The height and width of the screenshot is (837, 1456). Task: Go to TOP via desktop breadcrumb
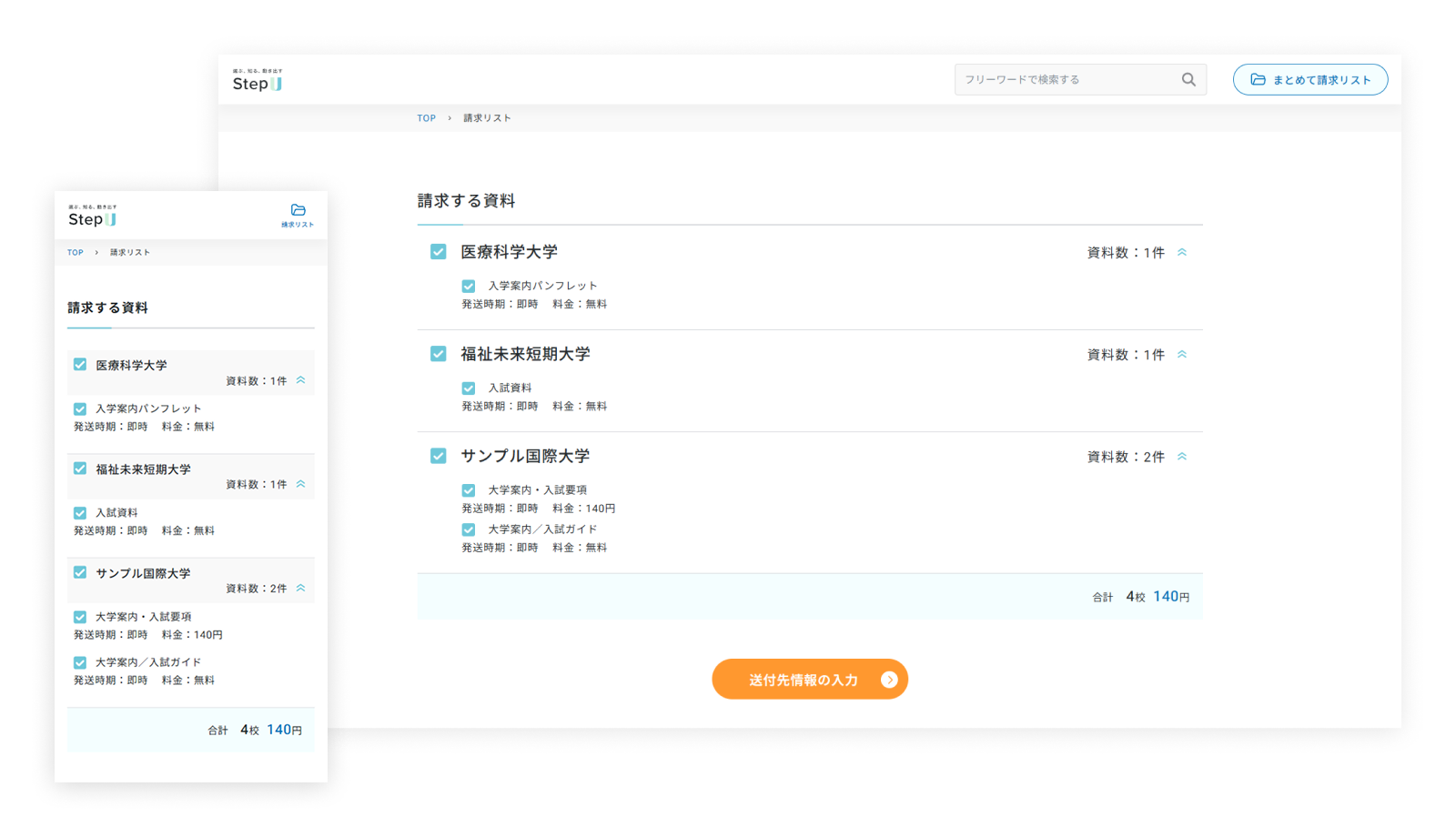tap(426, 118)
